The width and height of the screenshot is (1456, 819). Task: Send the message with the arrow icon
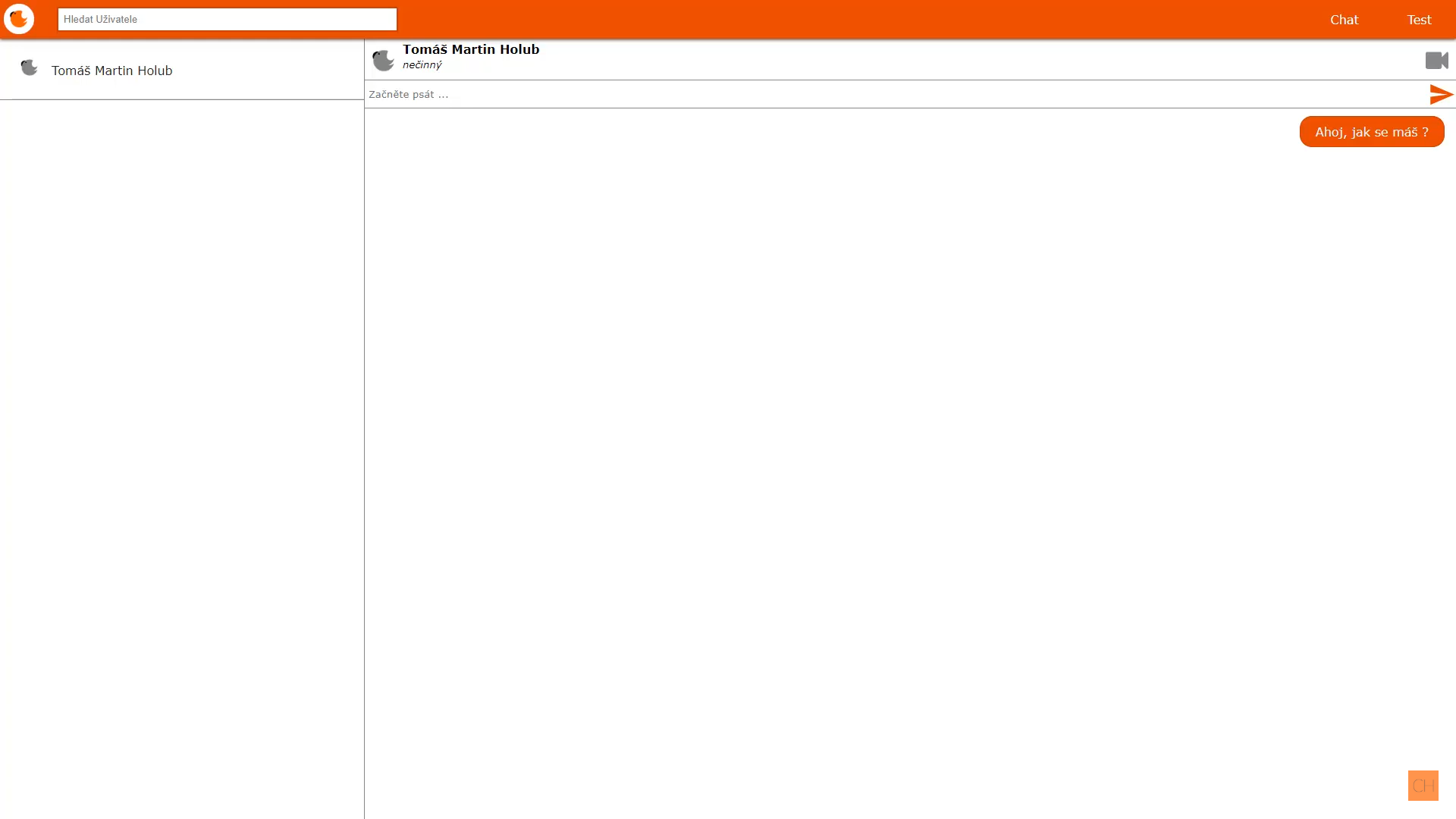1440,94
